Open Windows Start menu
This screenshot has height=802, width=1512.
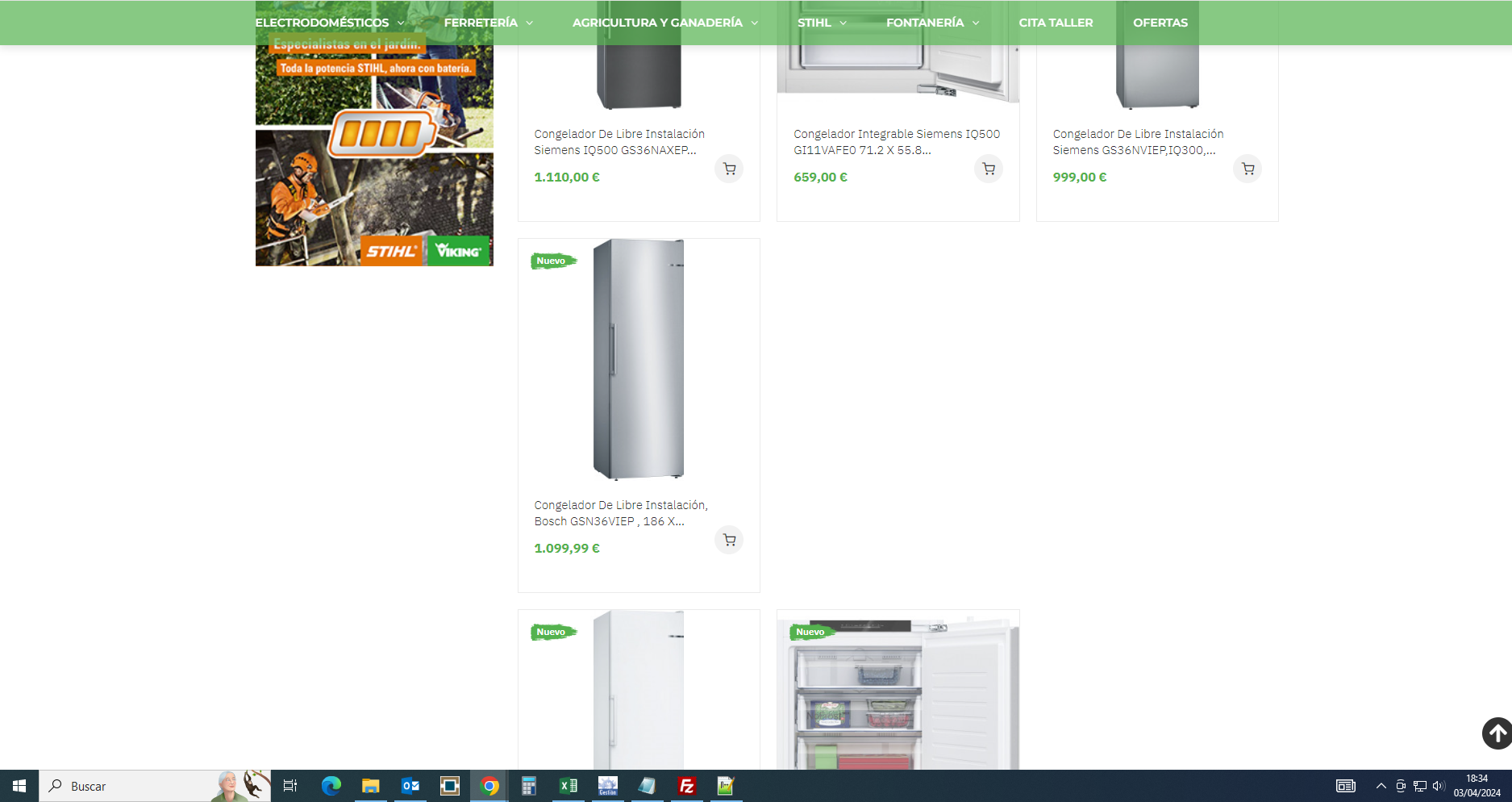(x=19, y=786)
